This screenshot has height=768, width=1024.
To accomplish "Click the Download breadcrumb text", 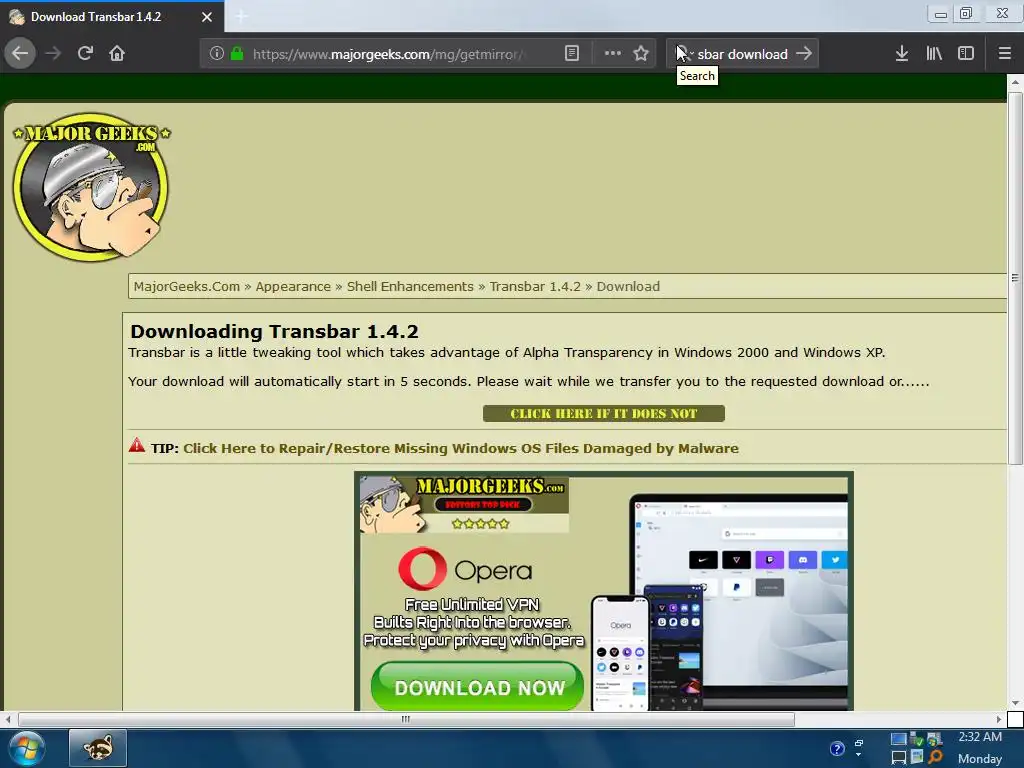I will click(628, 287).
